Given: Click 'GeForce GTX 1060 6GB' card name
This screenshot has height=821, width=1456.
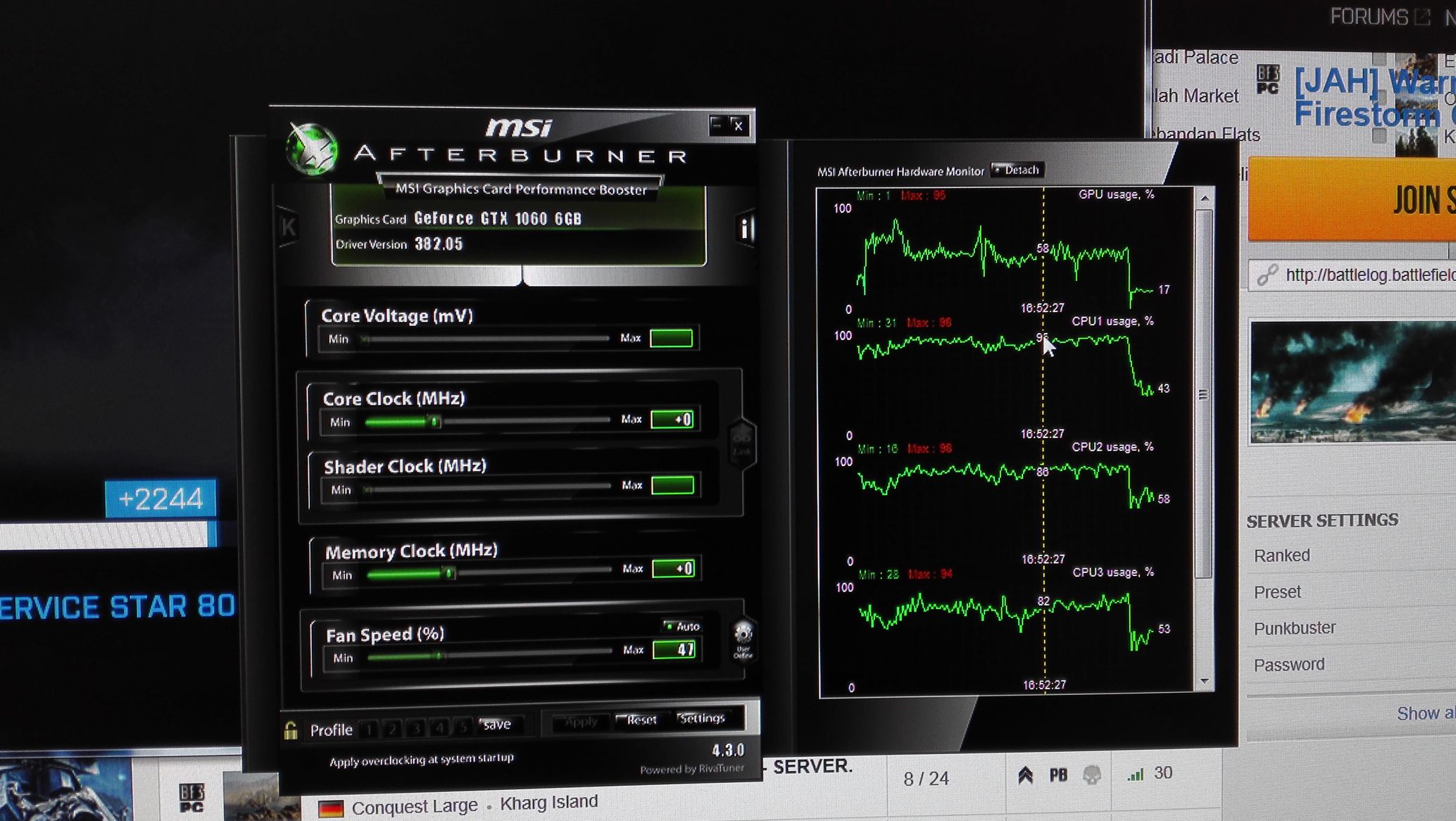Looking at the screenshot, I should (498, 218).
